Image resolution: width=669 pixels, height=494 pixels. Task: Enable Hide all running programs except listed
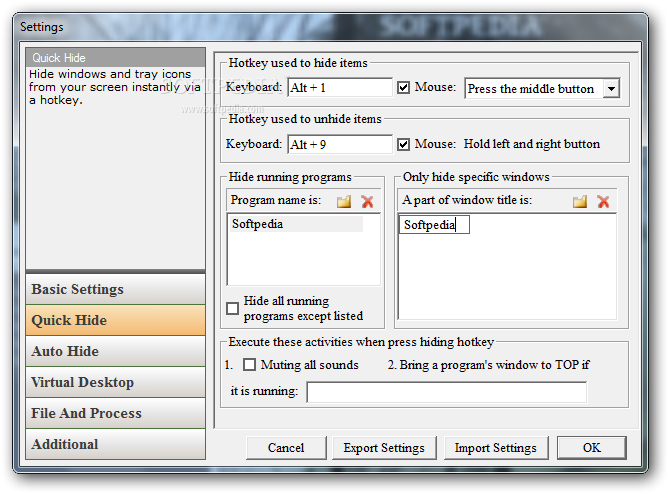(x=233, y=308)
